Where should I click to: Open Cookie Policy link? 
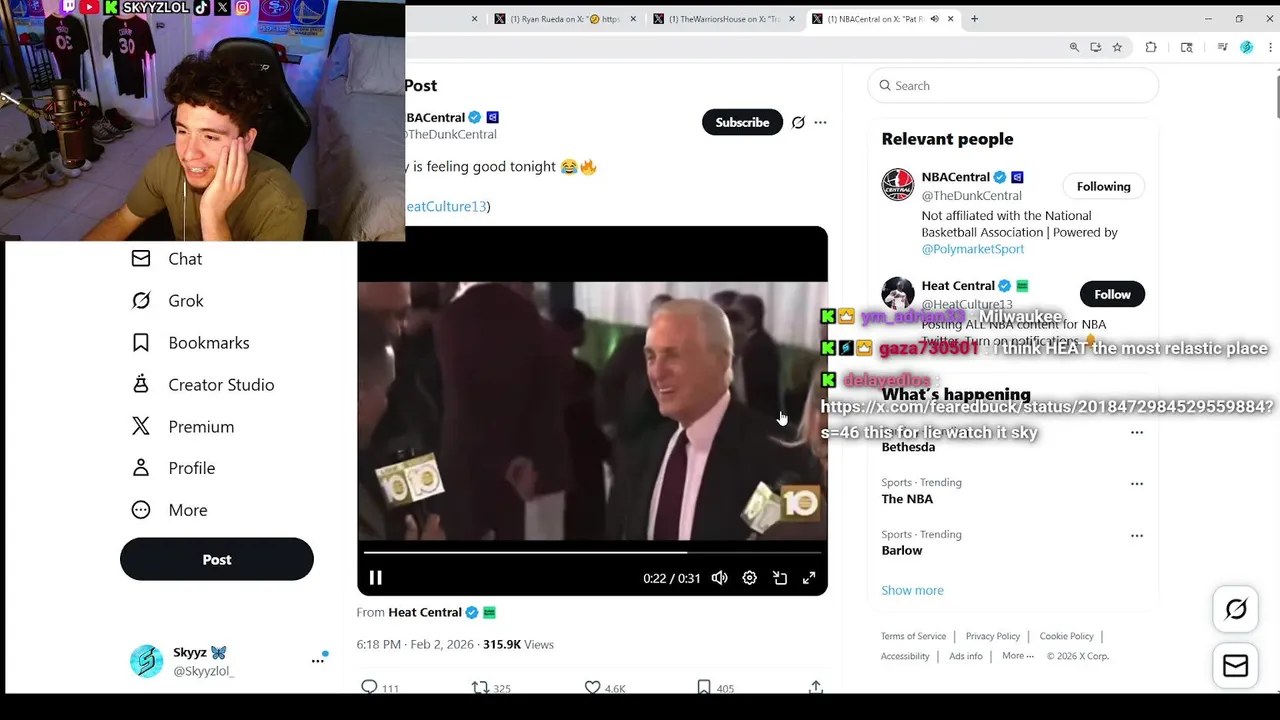(1066, 636)
